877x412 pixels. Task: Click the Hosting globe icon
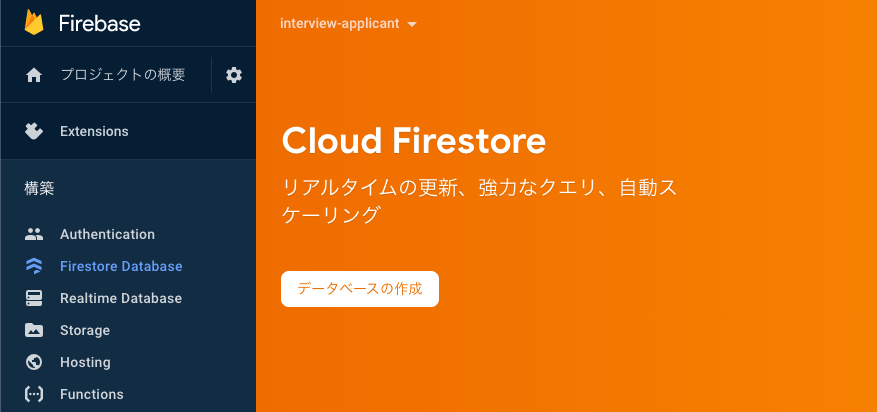34,362
